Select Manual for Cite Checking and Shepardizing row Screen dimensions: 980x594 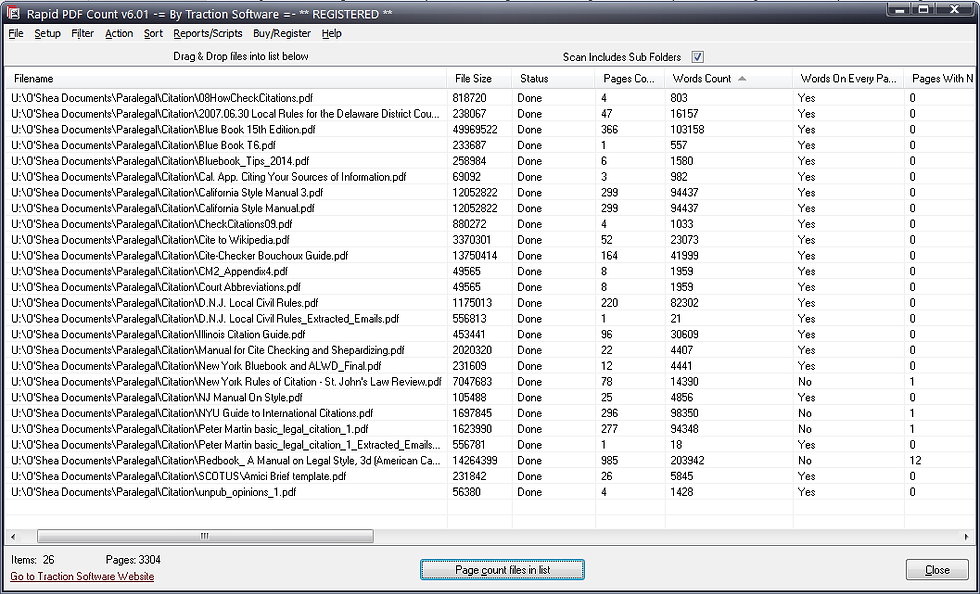(489, 350)
